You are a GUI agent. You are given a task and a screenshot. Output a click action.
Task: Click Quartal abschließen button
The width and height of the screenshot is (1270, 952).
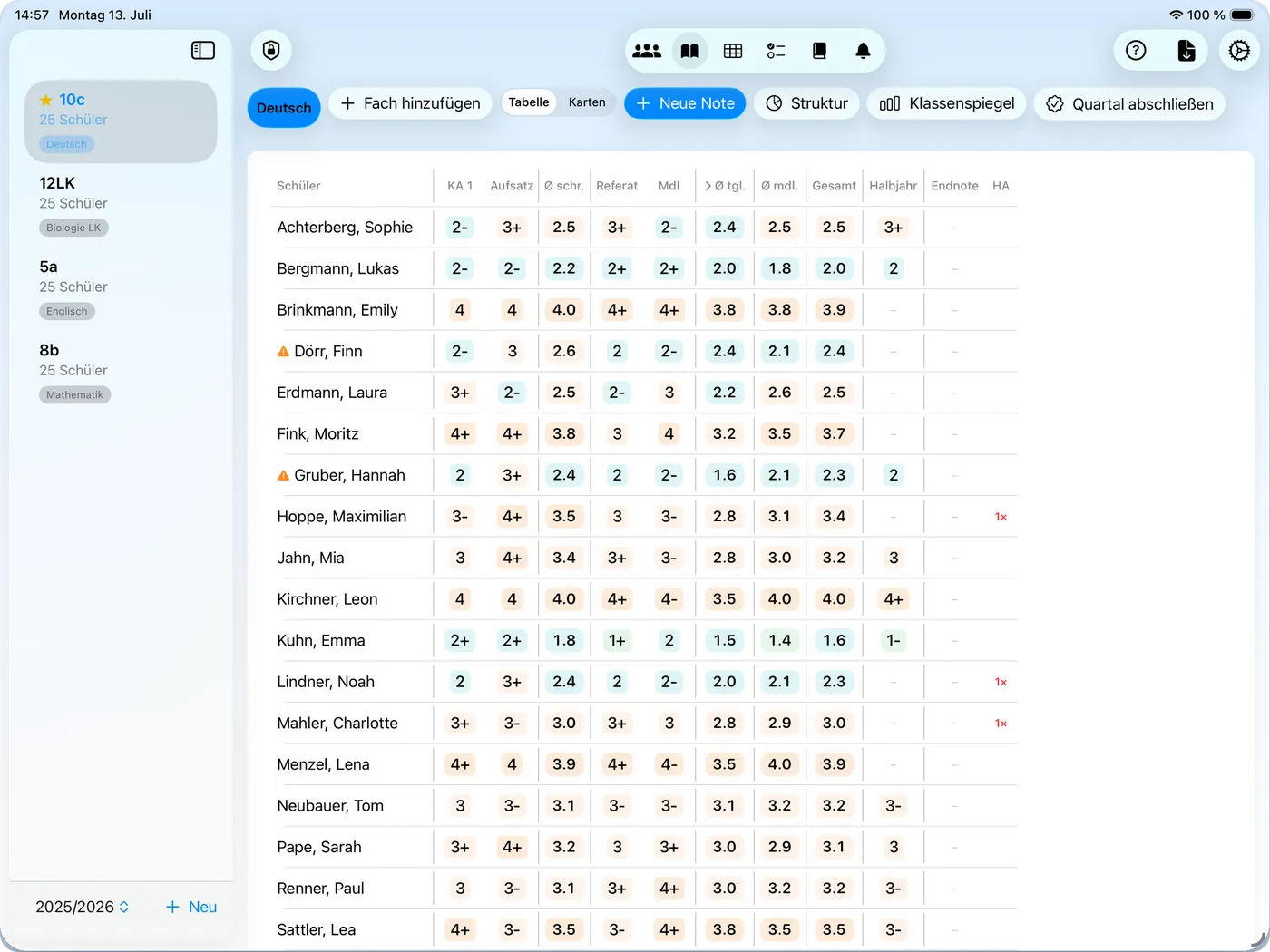(1129, 103)
